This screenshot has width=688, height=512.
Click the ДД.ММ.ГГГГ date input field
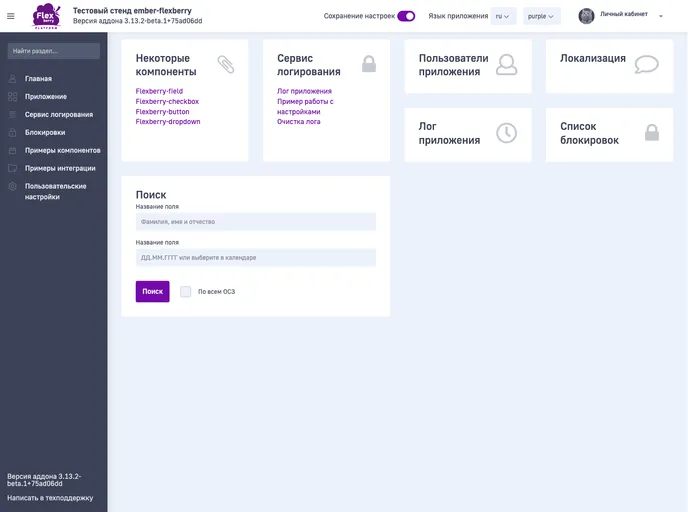(x=256, y=258)
